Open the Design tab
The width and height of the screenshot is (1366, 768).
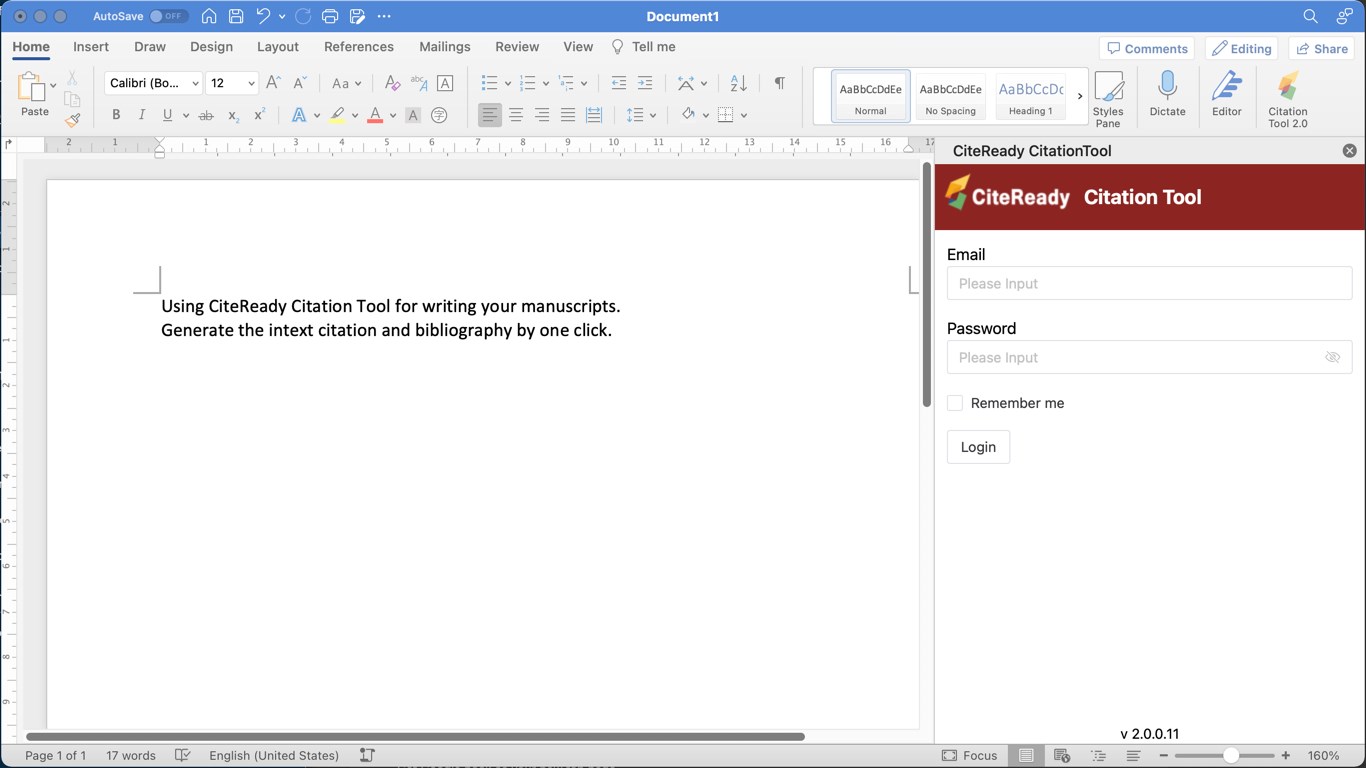coord(211,47)
